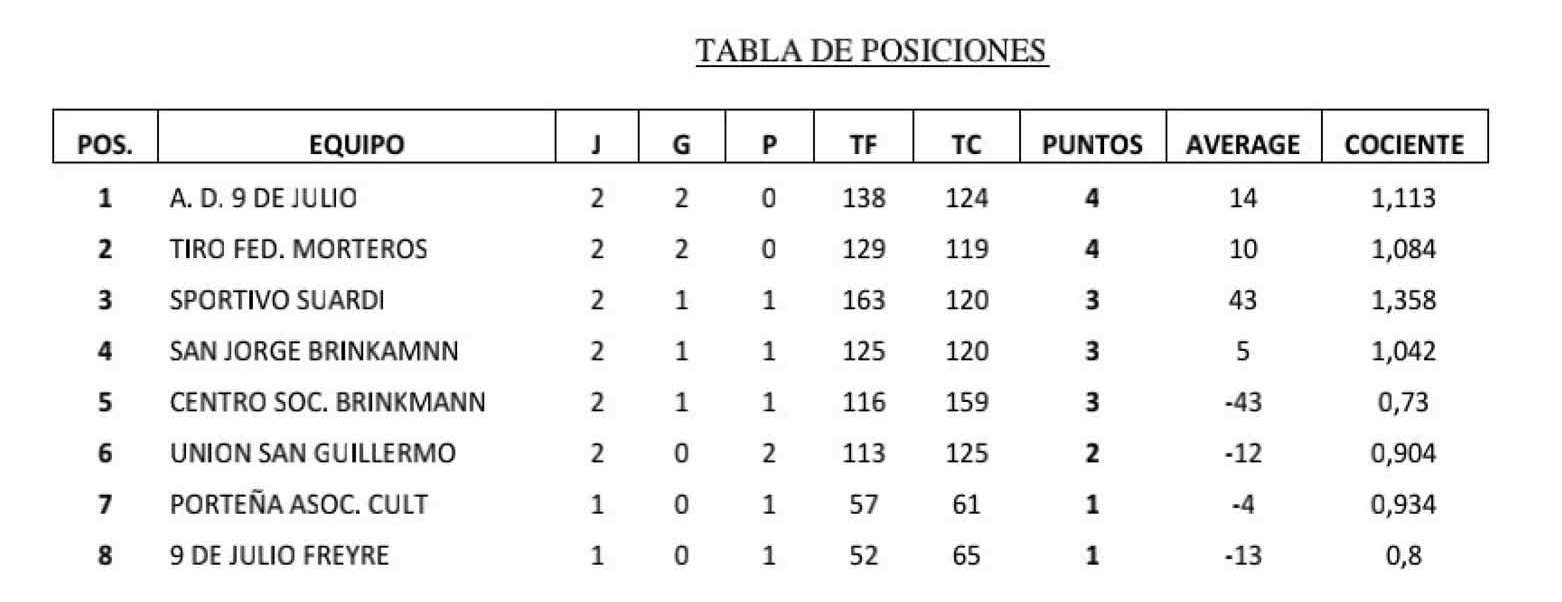Screen dimensions: 1562x602
Task: Click the TC column header
Action: pos(966,145)
